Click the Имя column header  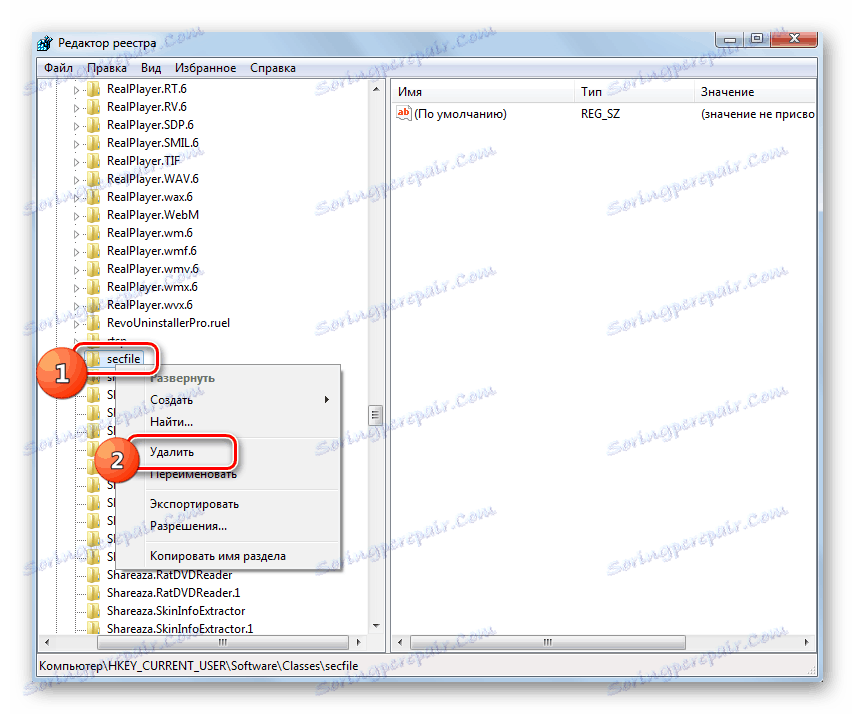tap(483, 92)
